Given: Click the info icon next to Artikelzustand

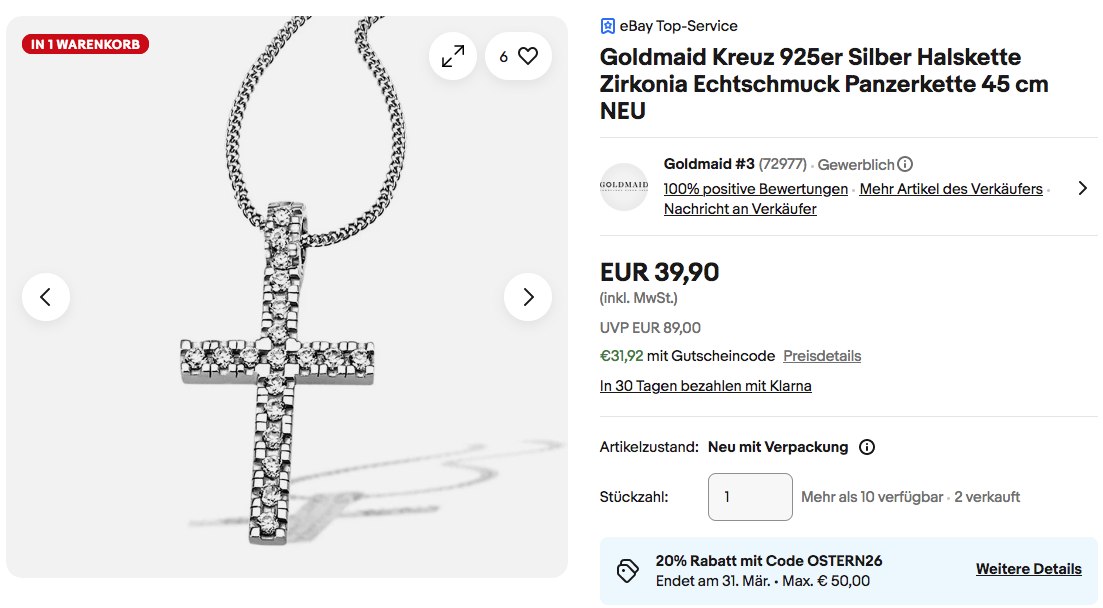Looking at the screenshot, I should click(x=867, y=447).
